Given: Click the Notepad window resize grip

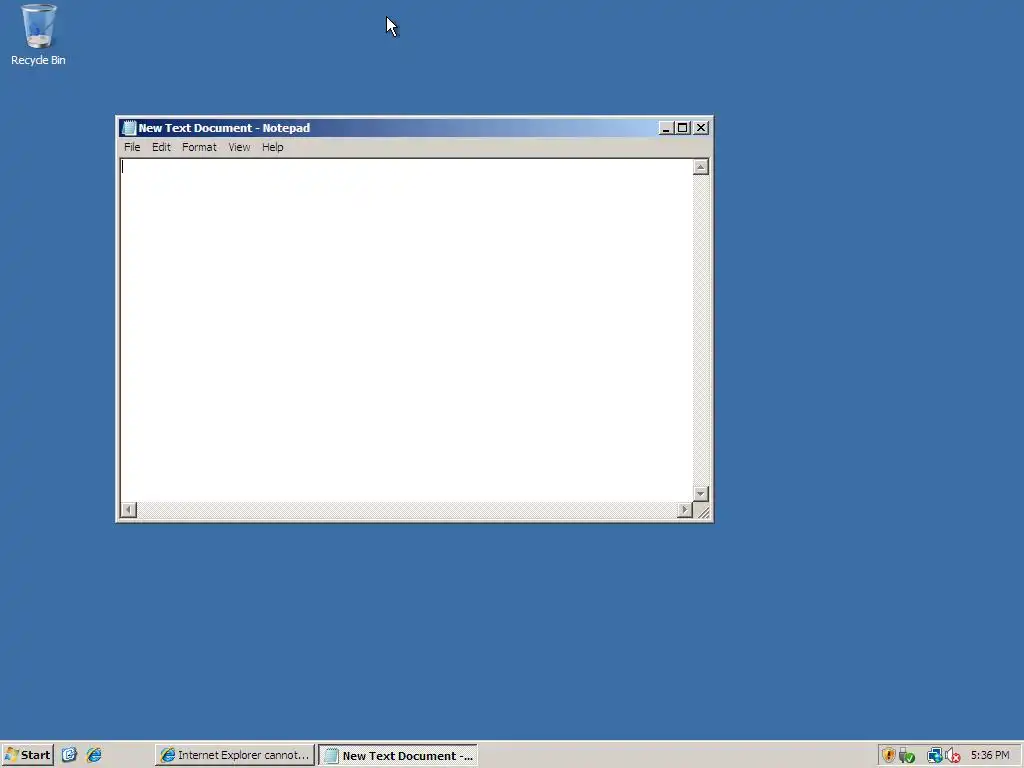Looking at the screenshot, I should [703, 511].
